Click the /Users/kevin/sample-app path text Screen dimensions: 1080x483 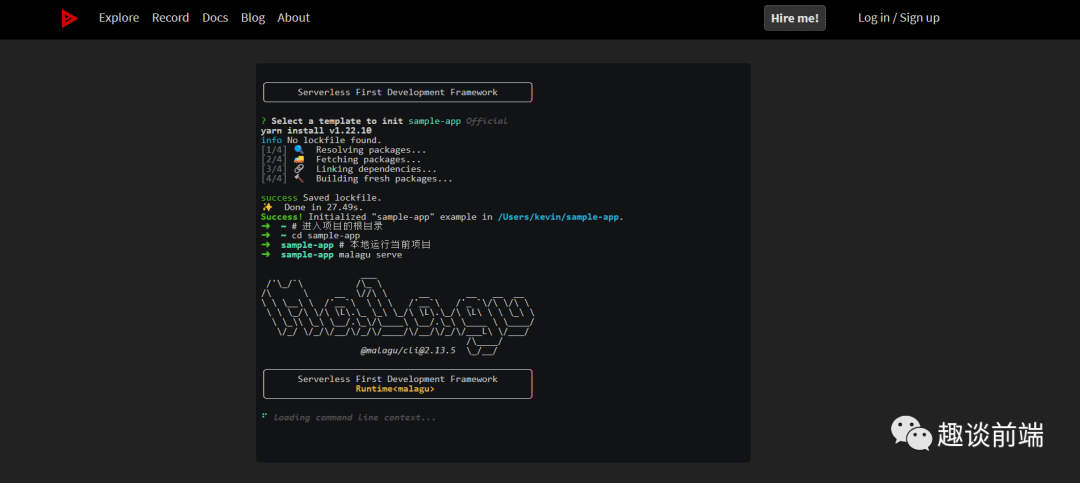(559, 216)
